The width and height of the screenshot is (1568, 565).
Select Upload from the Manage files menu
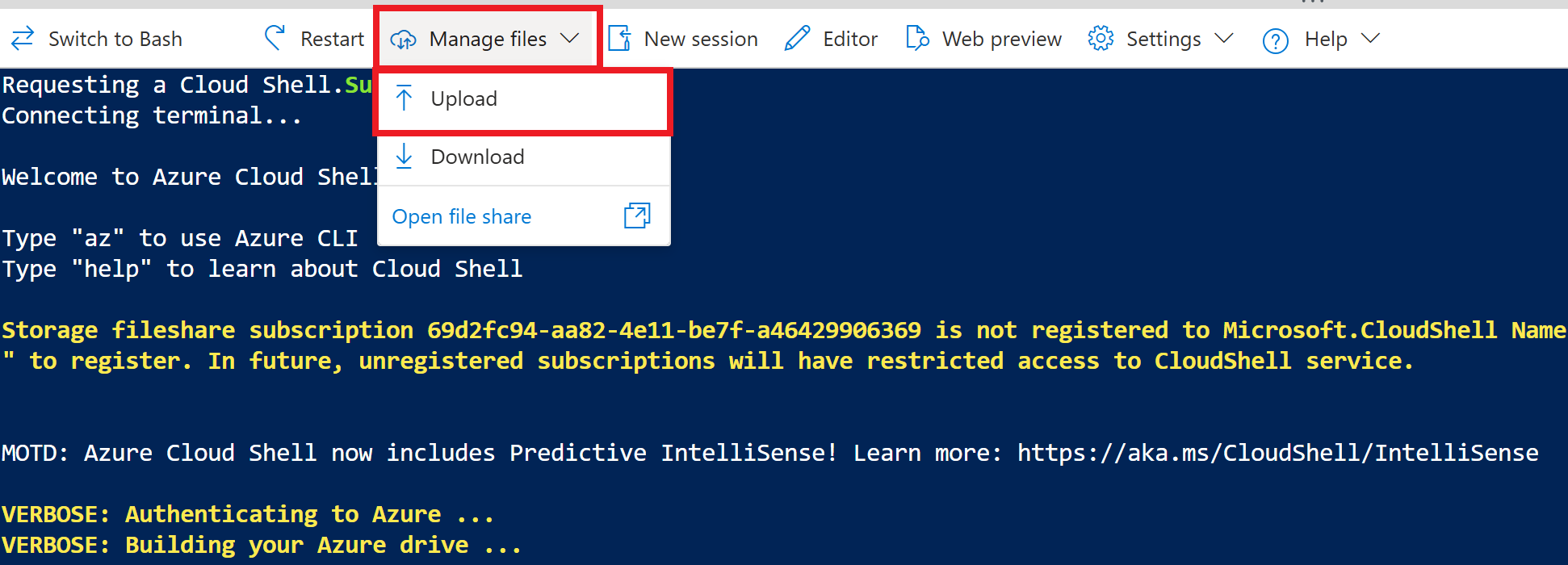463,98
